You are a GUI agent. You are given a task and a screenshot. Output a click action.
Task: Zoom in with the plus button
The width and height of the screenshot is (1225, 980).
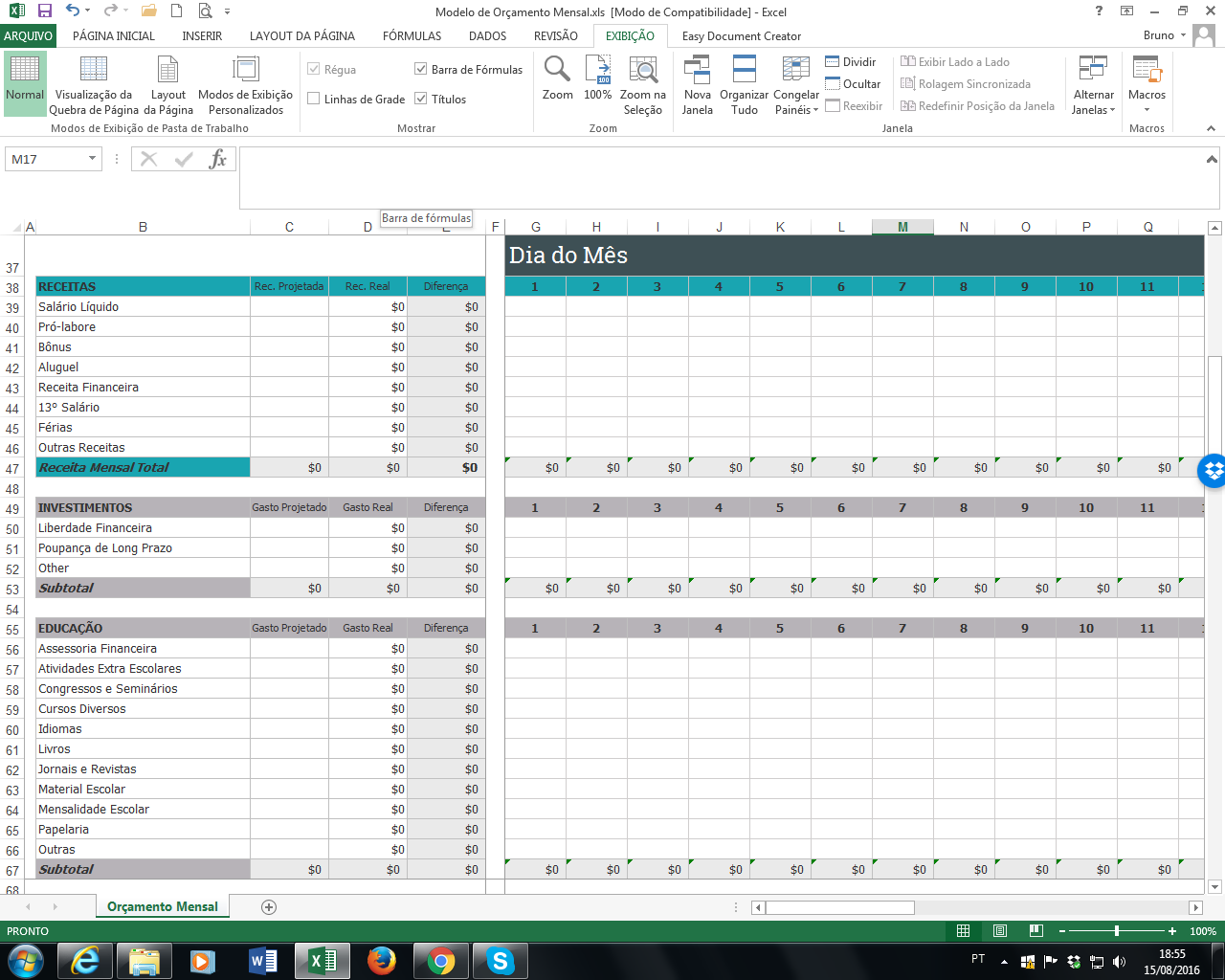click(1172, 931)
